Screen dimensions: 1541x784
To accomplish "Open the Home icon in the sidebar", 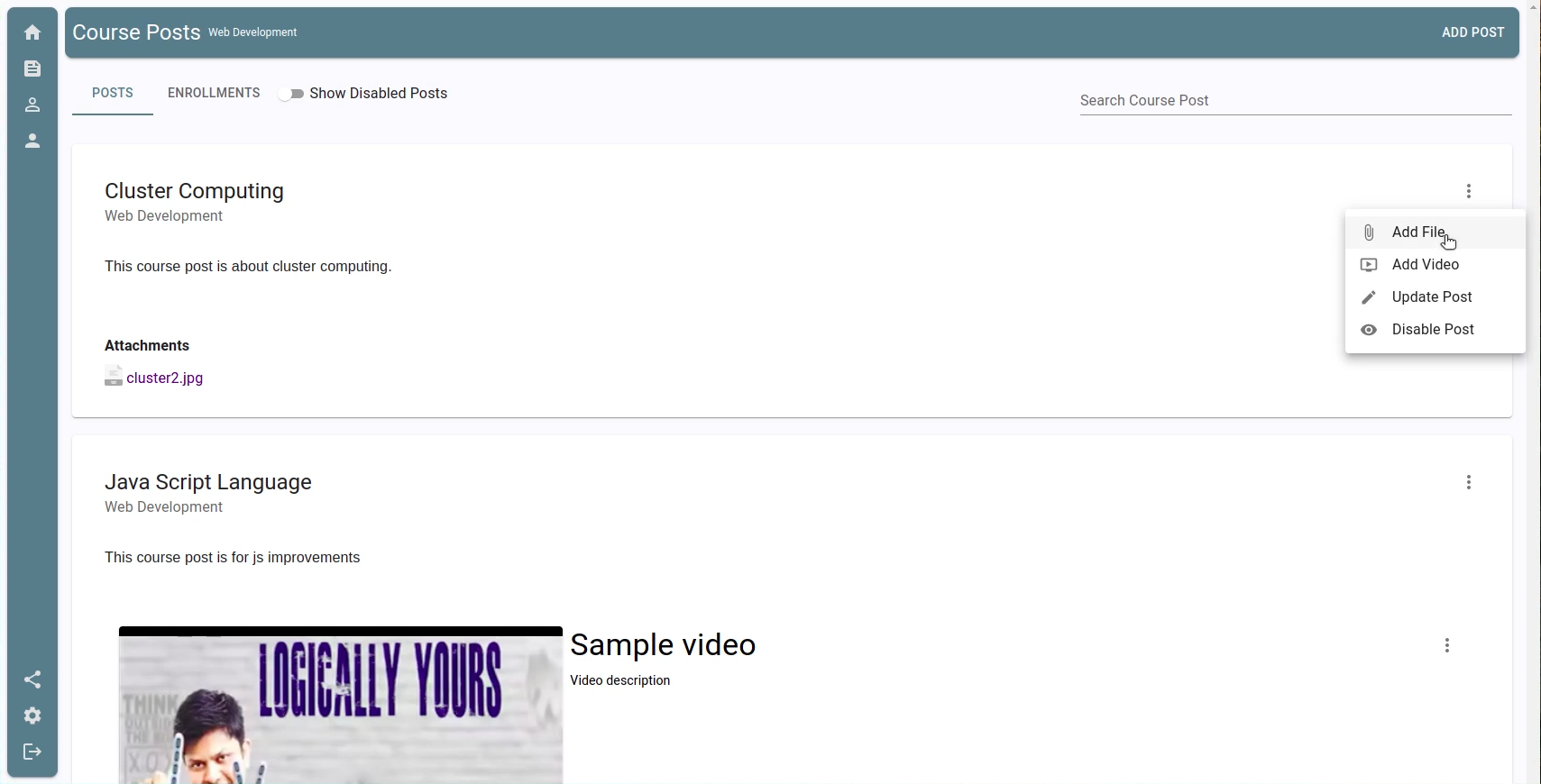I will pos(32,32).
